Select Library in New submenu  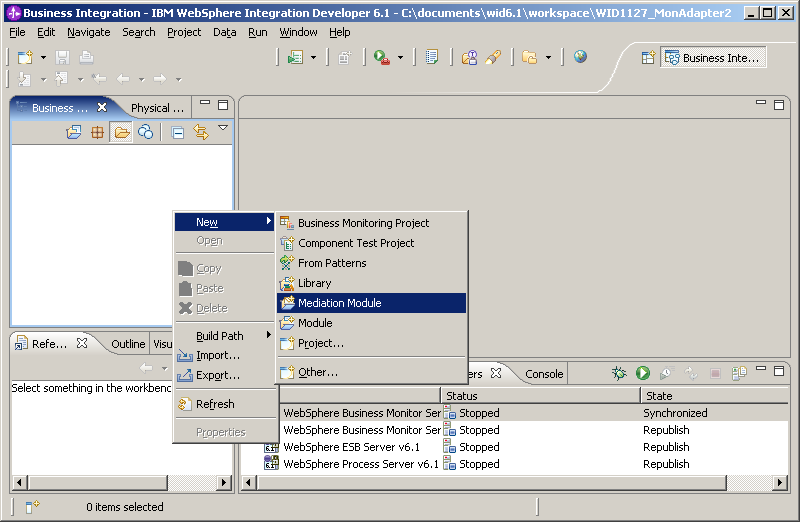371,283
